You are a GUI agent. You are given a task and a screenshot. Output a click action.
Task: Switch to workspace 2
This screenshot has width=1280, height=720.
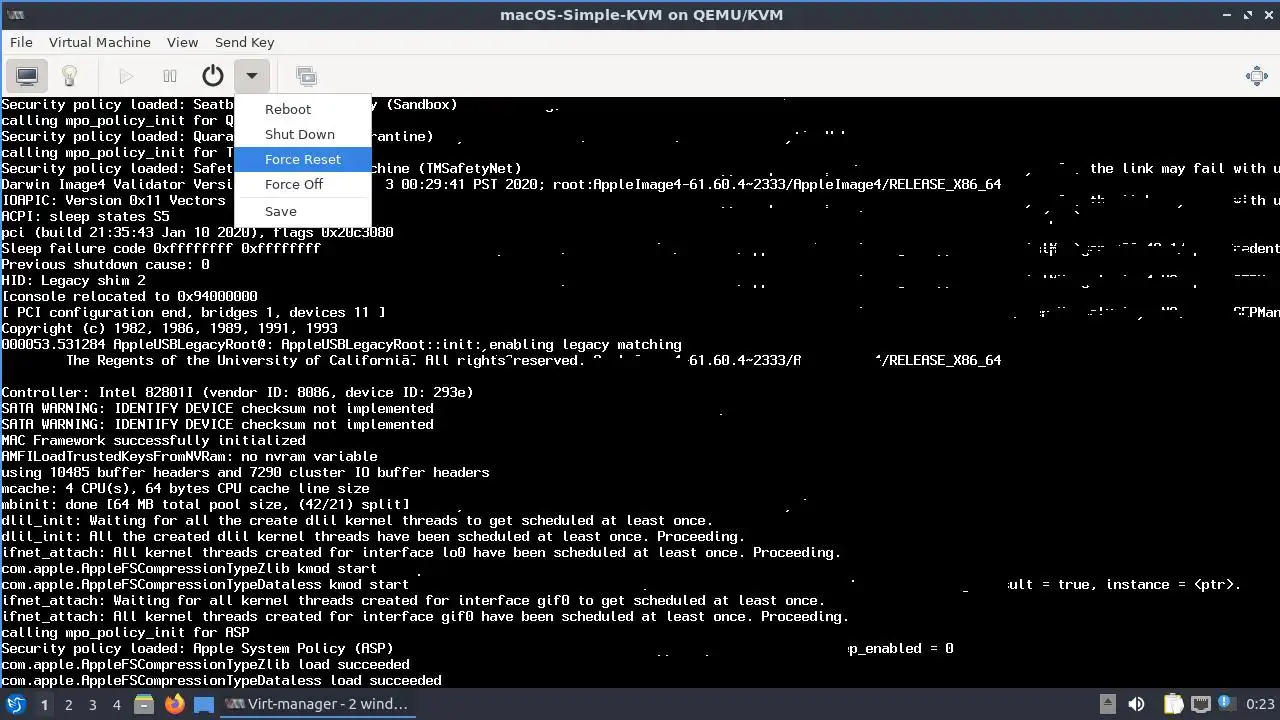click(68, 704)
